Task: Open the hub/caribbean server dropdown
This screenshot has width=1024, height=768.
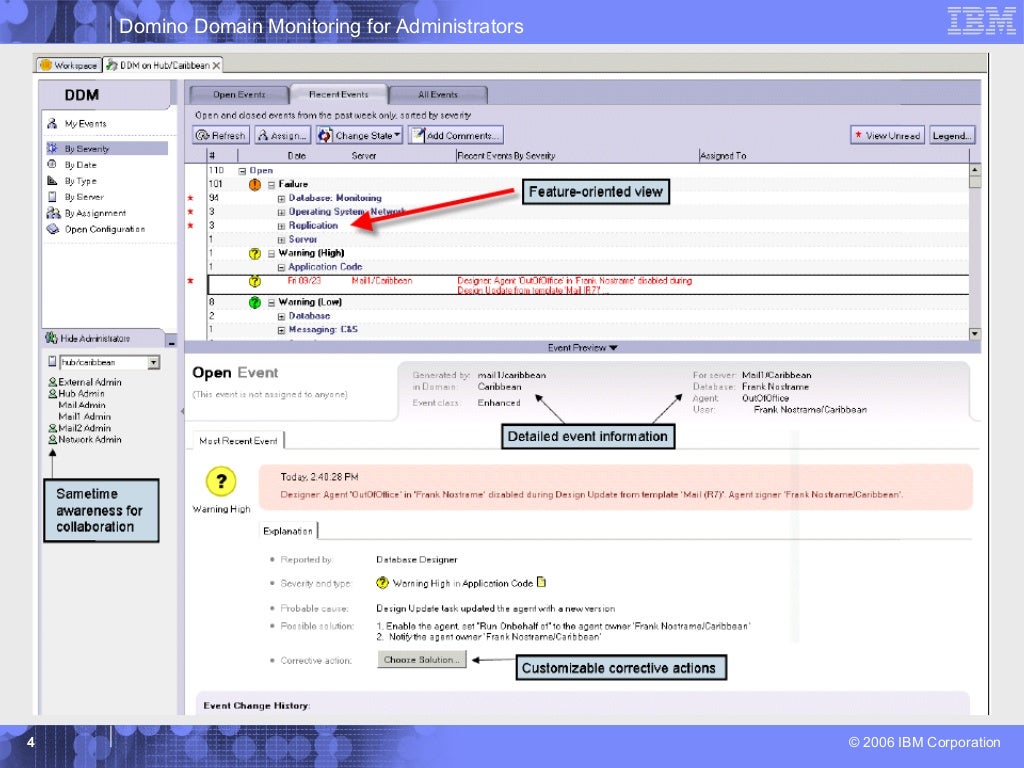Action: coord(154,362)
